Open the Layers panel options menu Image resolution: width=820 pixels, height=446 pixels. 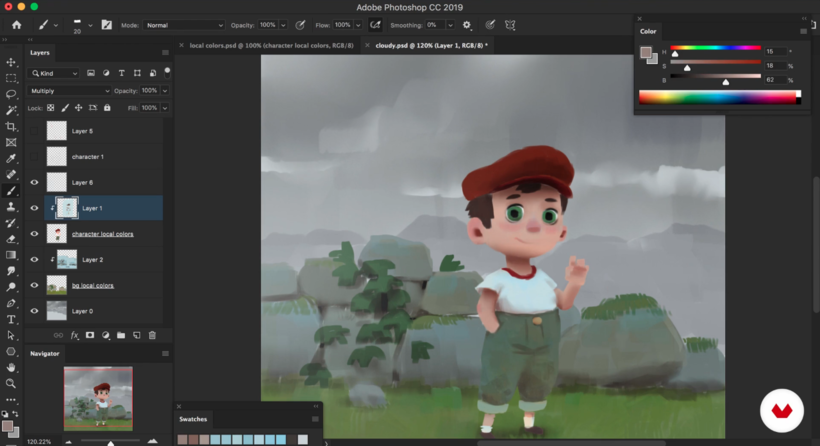pyautogui.click(x=165, y=53)
